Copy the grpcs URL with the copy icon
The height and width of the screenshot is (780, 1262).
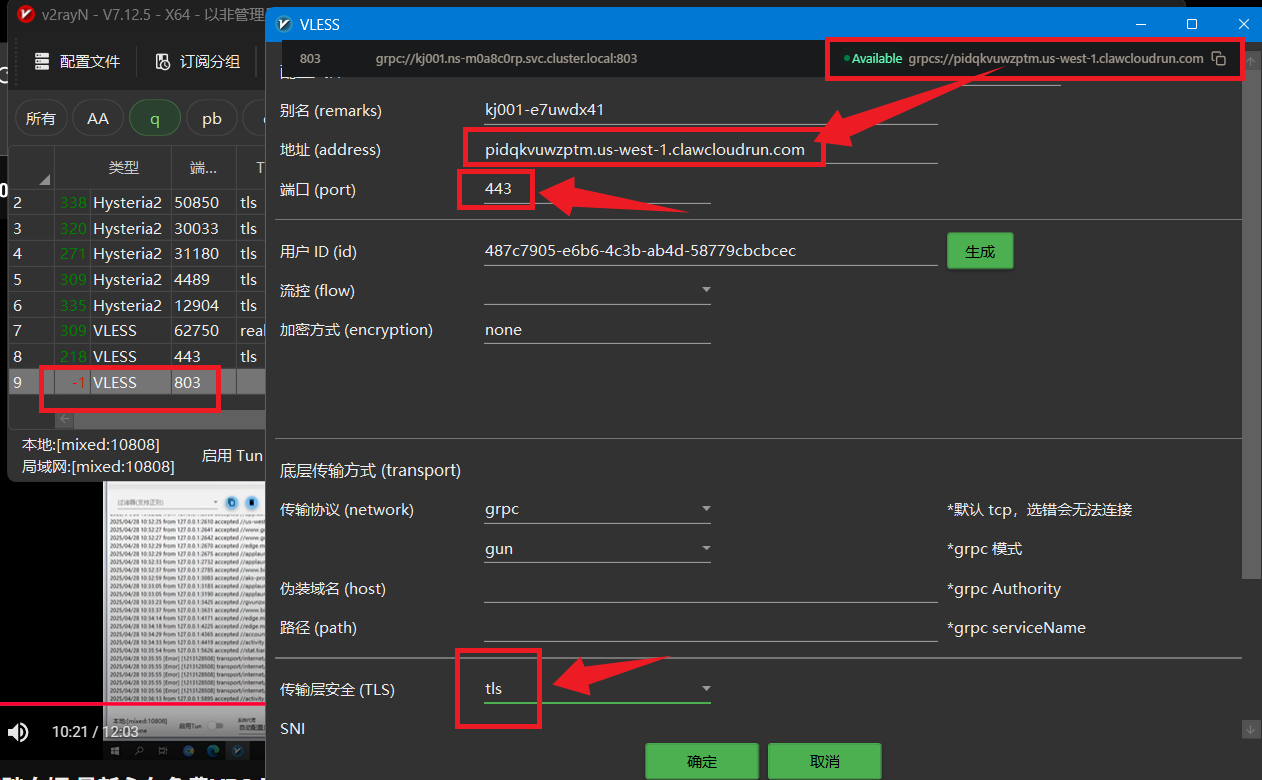pos(1218,58)
